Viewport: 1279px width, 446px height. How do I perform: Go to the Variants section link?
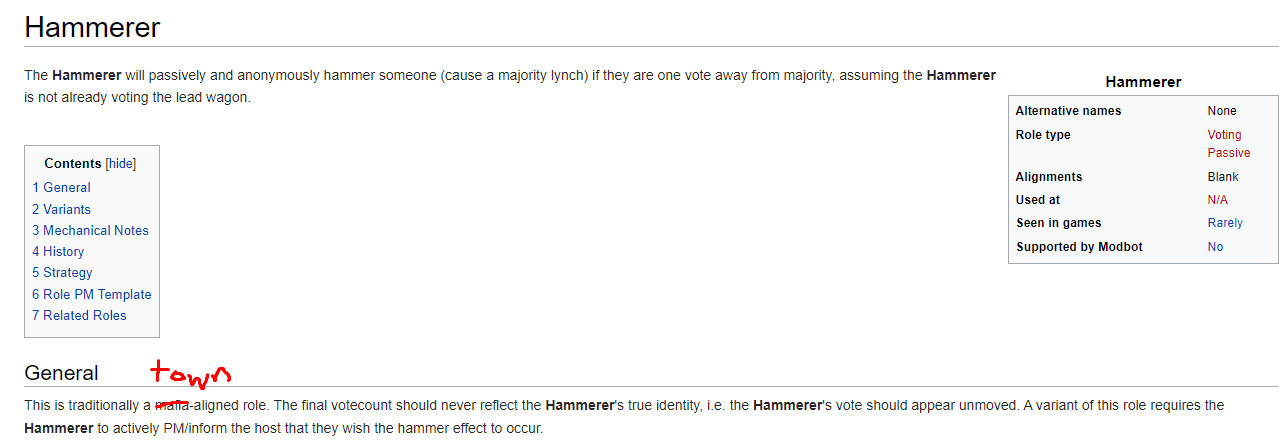tap(61, 209)
